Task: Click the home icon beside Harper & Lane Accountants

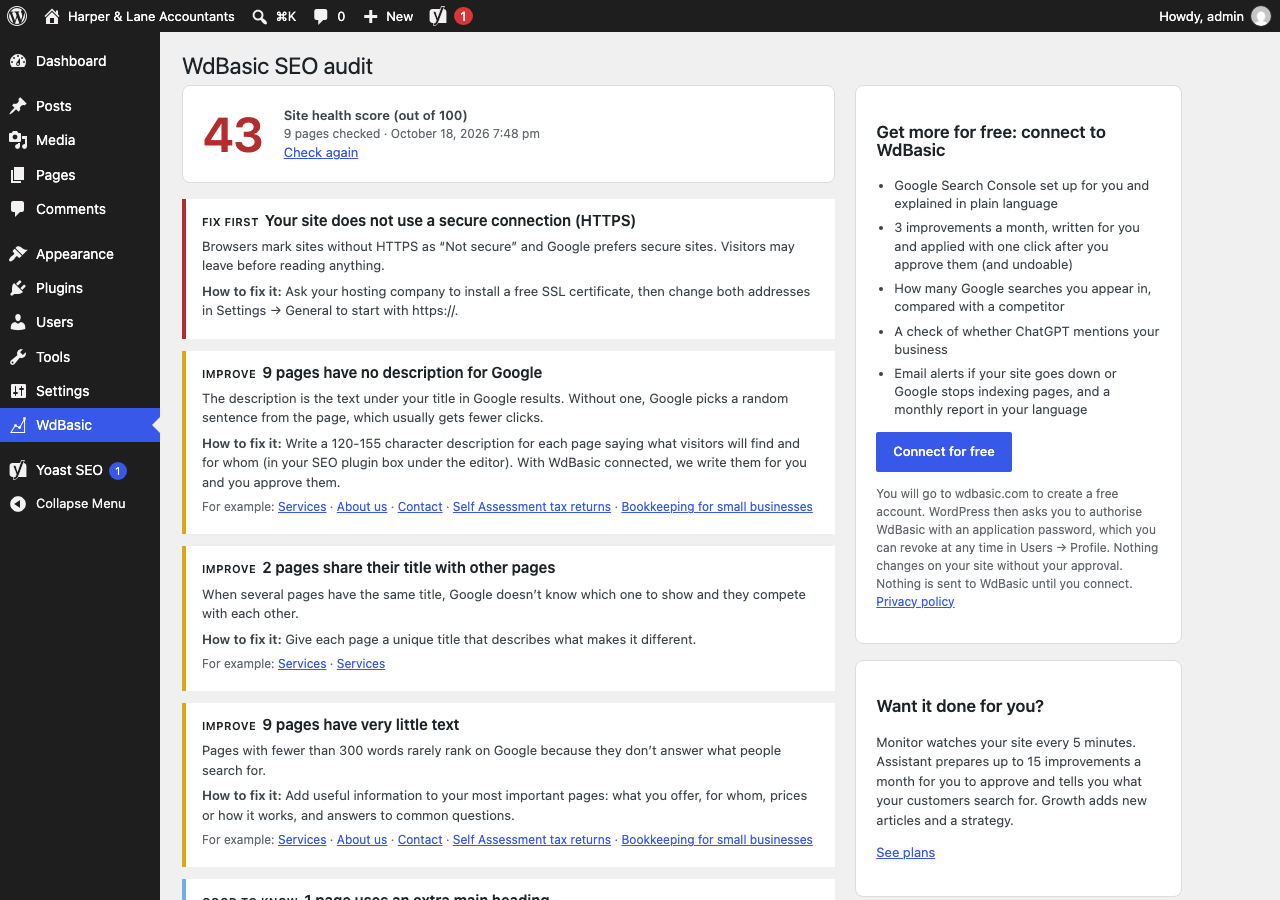Action: tap(52, 16)
